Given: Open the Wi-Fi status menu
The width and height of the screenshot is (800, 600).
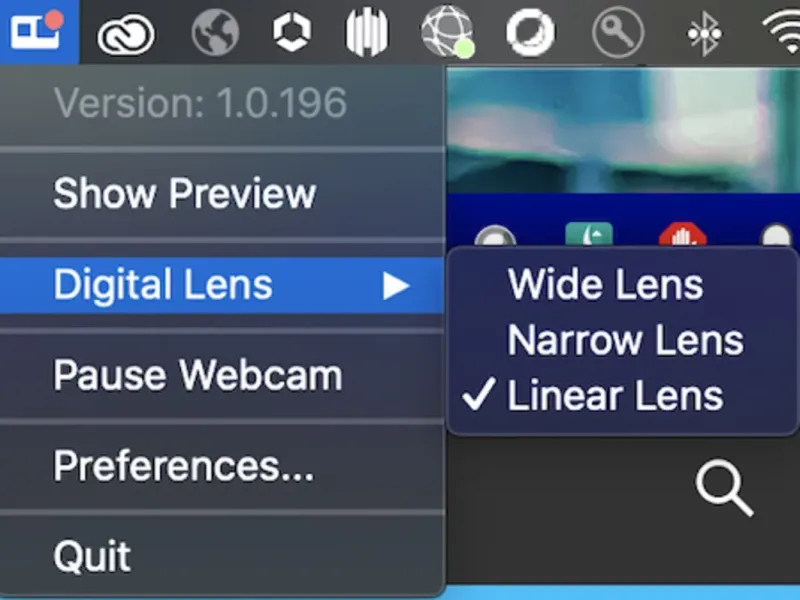Looking at the screenshot, I should tap(783, 32).
